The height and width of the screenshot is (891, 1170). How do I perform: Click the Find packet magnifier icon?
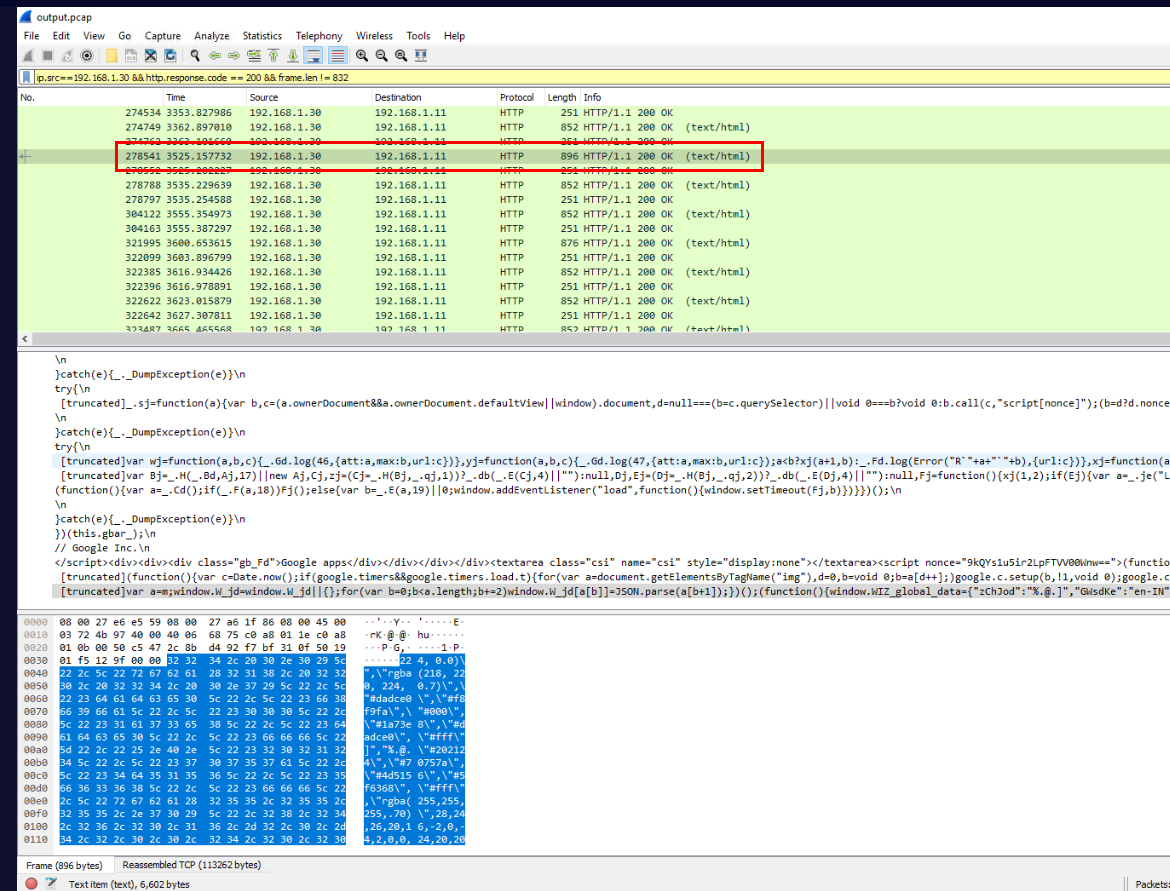195,55
